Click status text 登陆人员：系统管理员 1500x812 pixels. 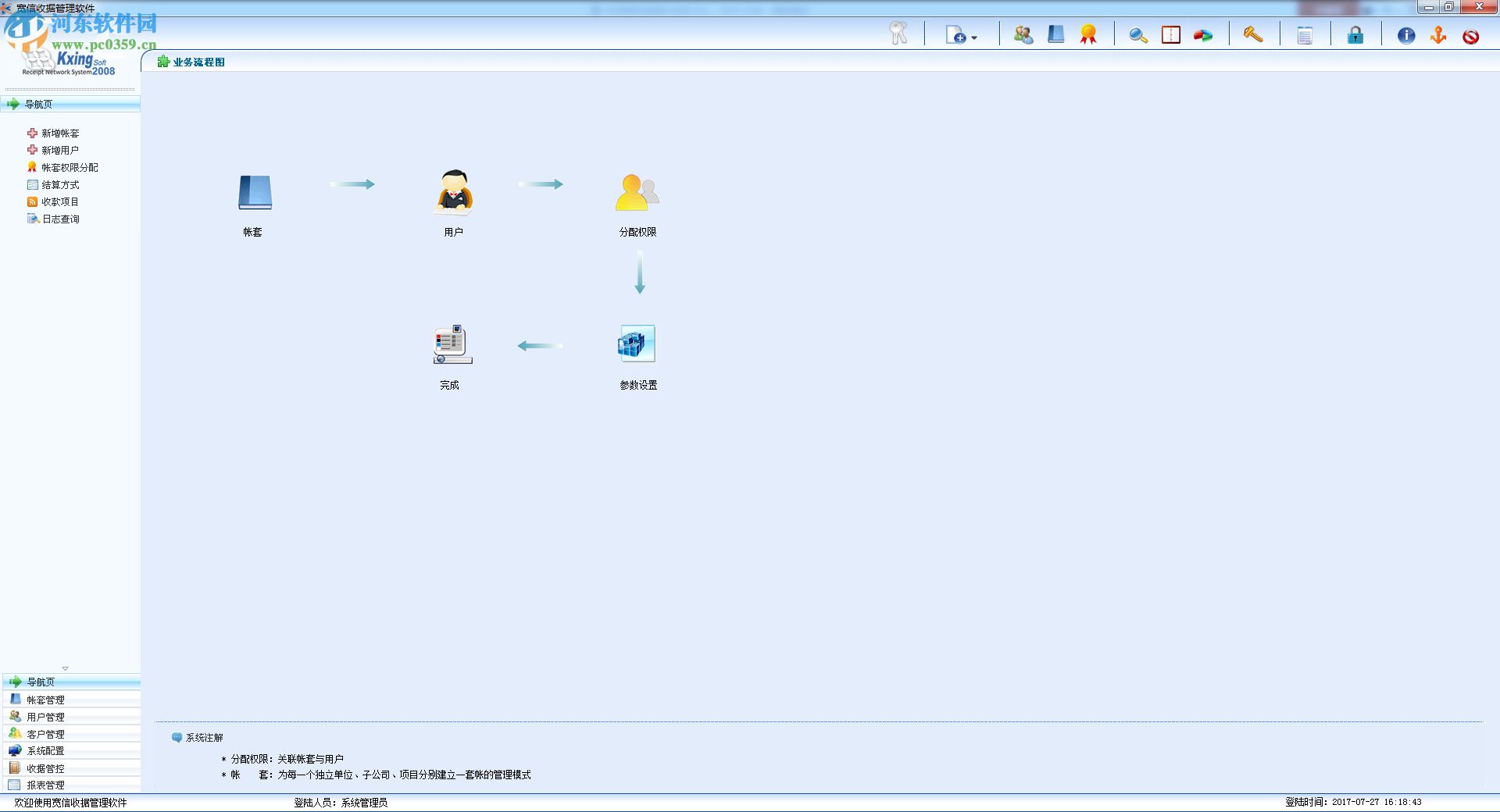click(x=341, y=803)
